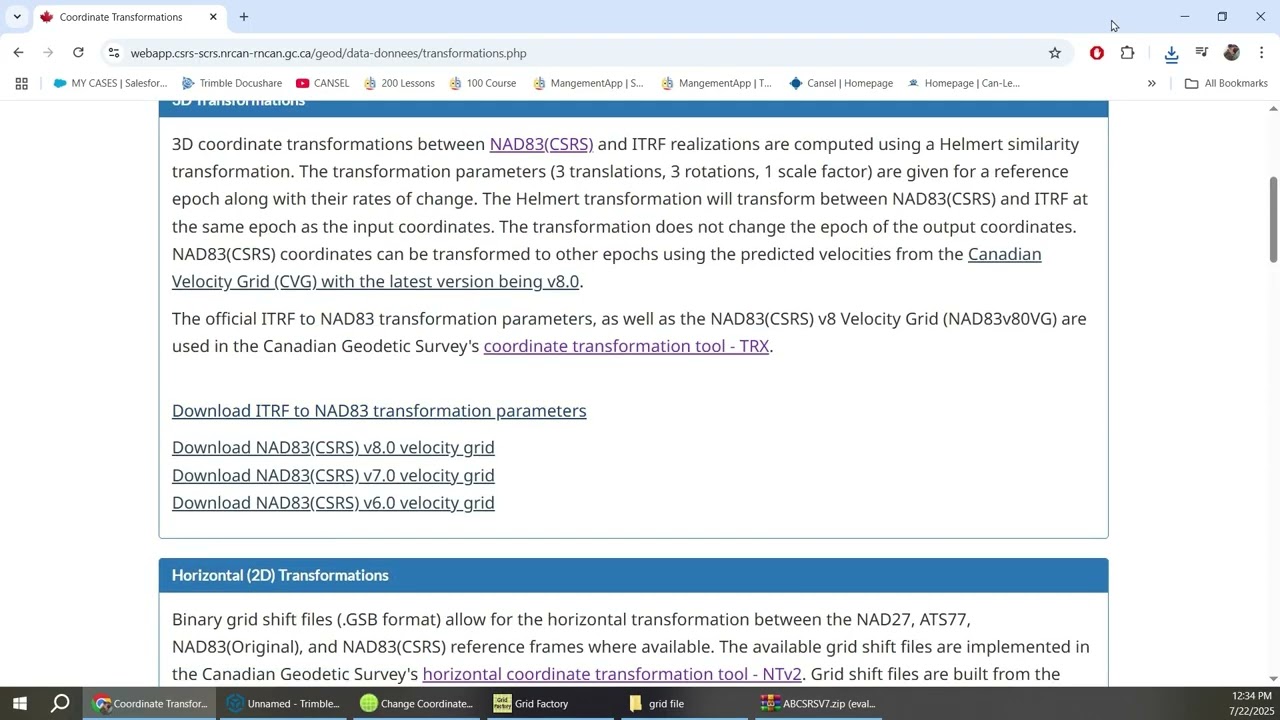Screen dimensions: 1280x720
Task: Bookmark this page with star icon
Action: coord(1054,53)
